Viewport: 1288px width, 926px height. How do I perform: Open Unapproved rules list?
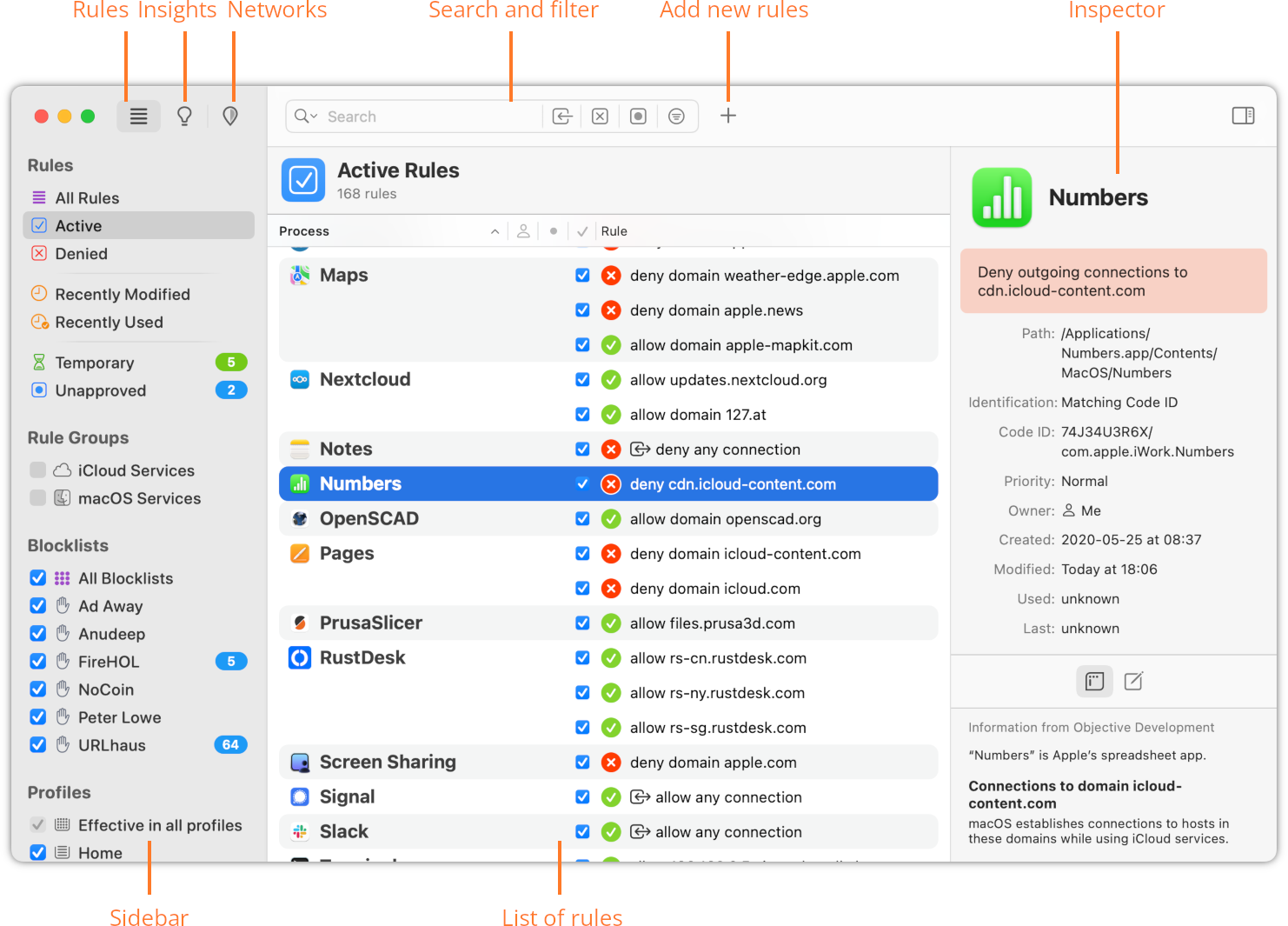138,390
